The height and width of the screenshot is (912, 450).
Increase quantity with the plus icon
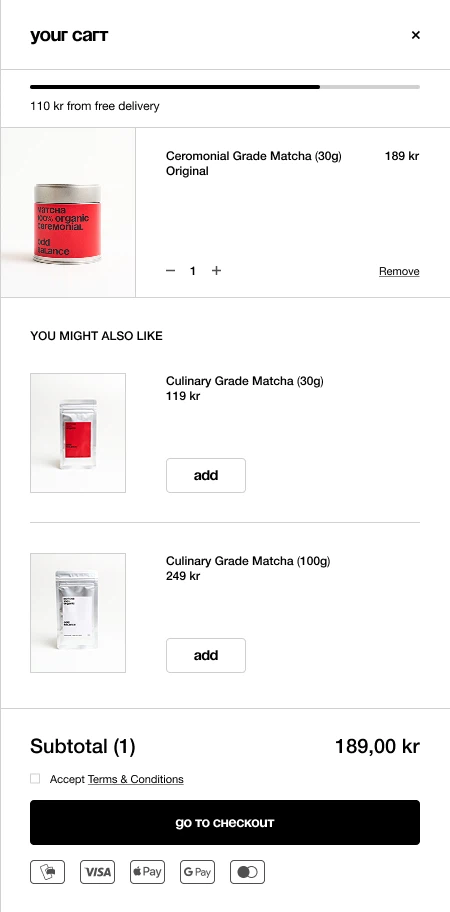216,270
